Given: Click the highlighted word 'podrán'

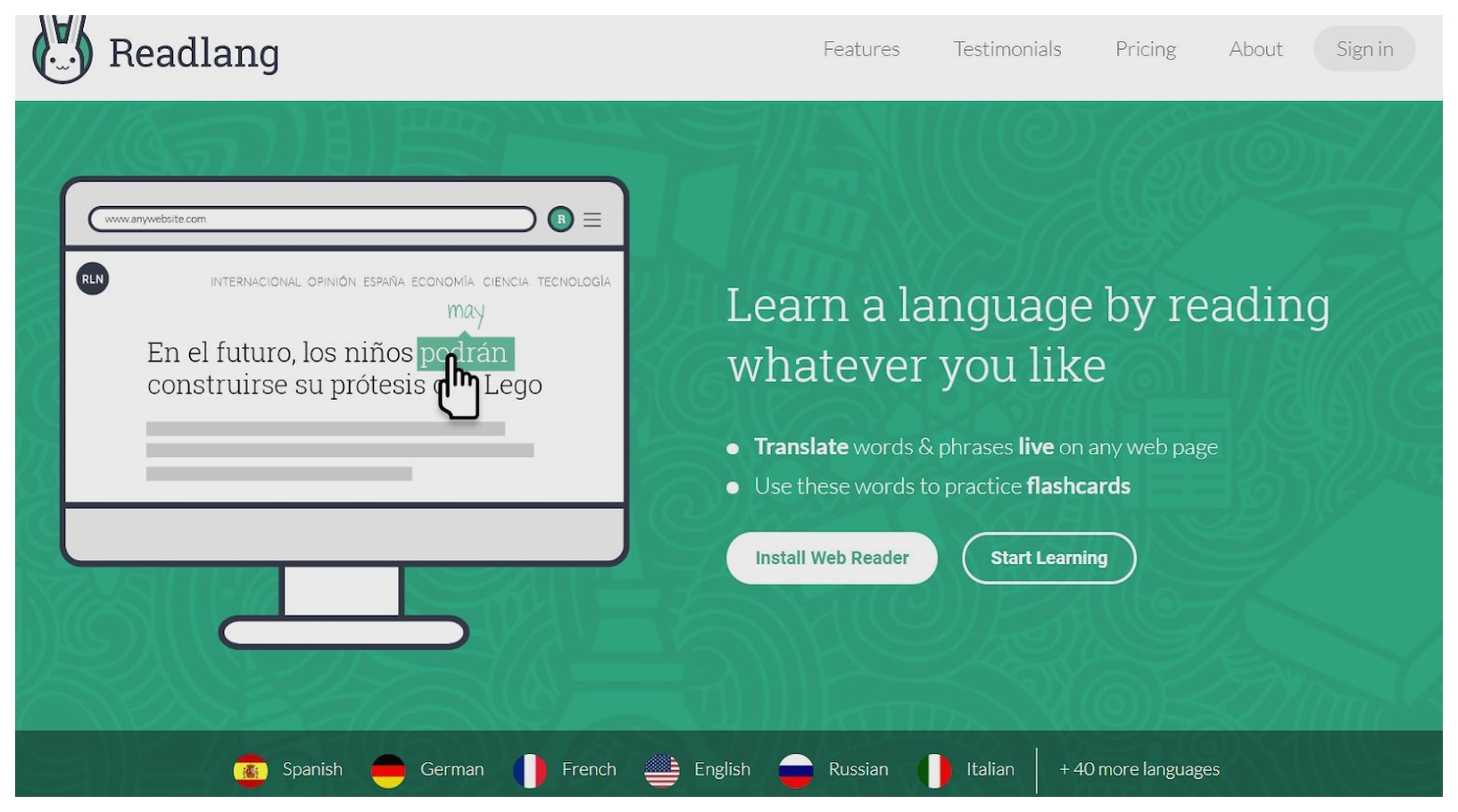Looking at the screenshot, I should click(465, 353).
